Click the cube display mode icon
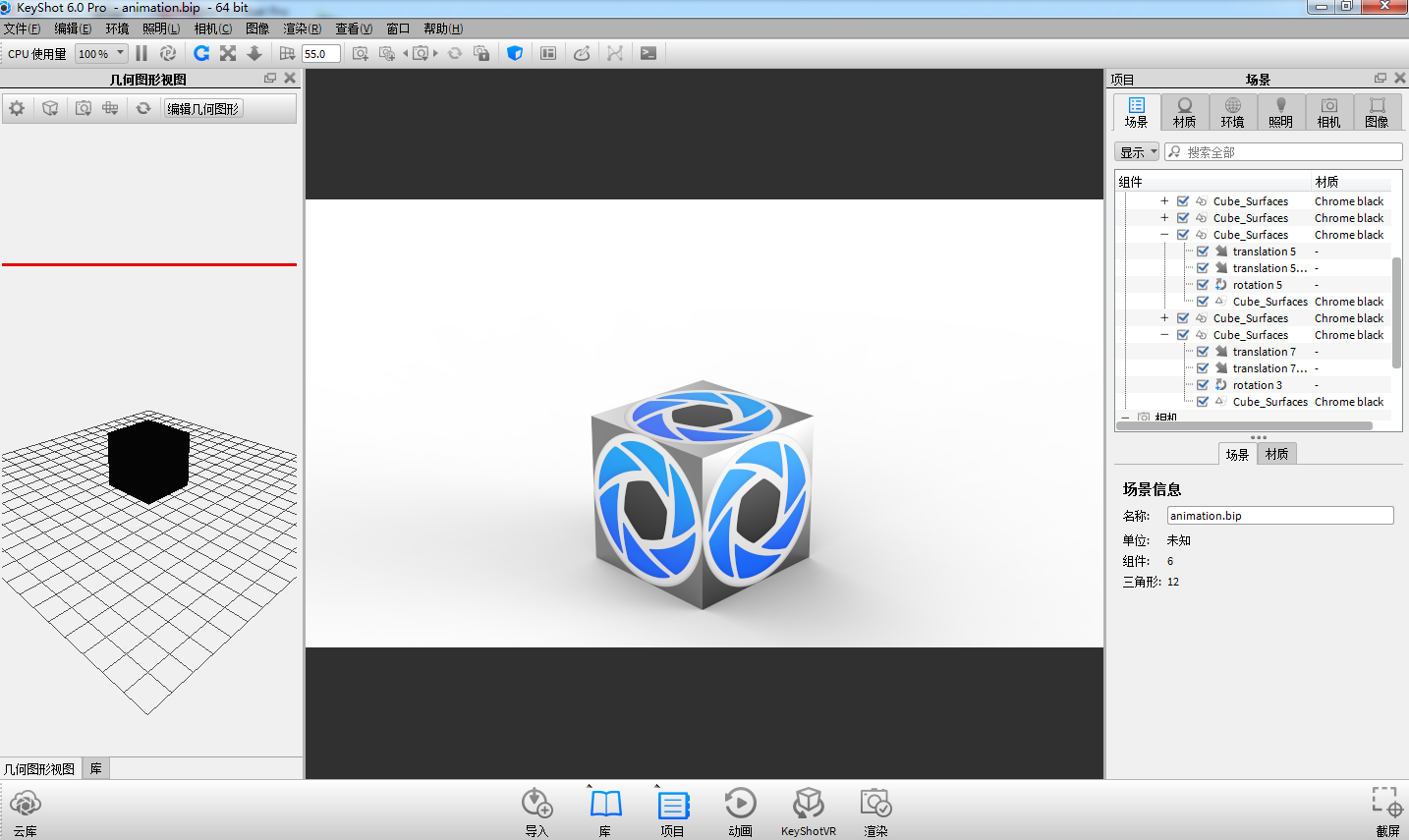 pos(50,108)
